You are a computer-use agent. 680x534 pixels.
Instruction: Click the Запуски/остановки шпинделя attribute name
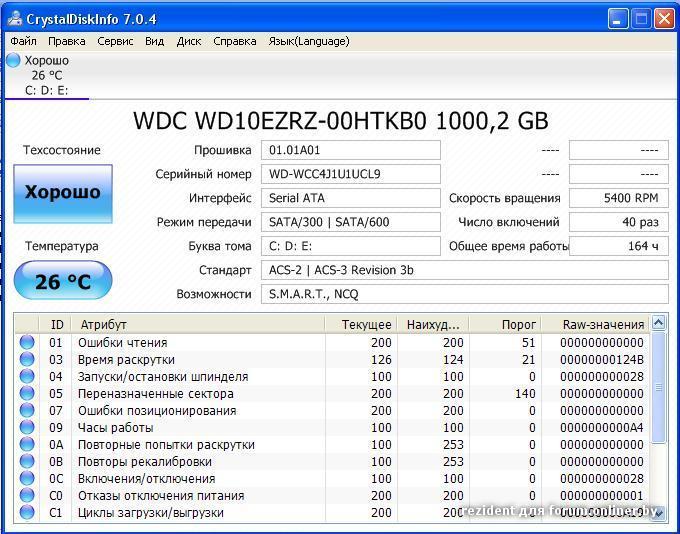point(163,376)
